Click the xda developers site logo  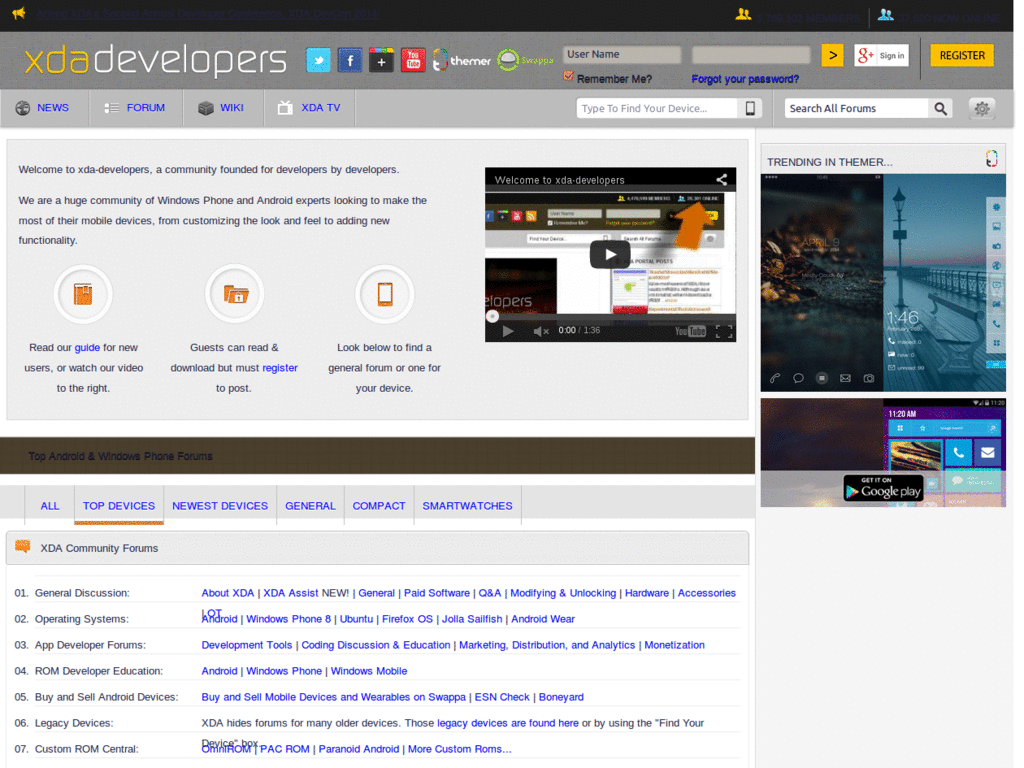(x=155, y=60)
